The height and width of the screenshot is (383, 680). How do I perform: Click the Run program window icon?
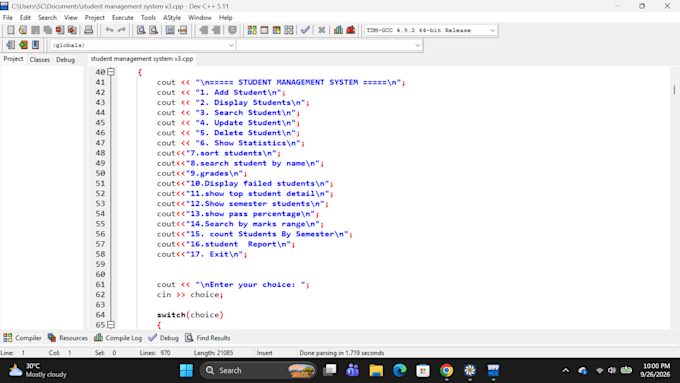[264, 30]
